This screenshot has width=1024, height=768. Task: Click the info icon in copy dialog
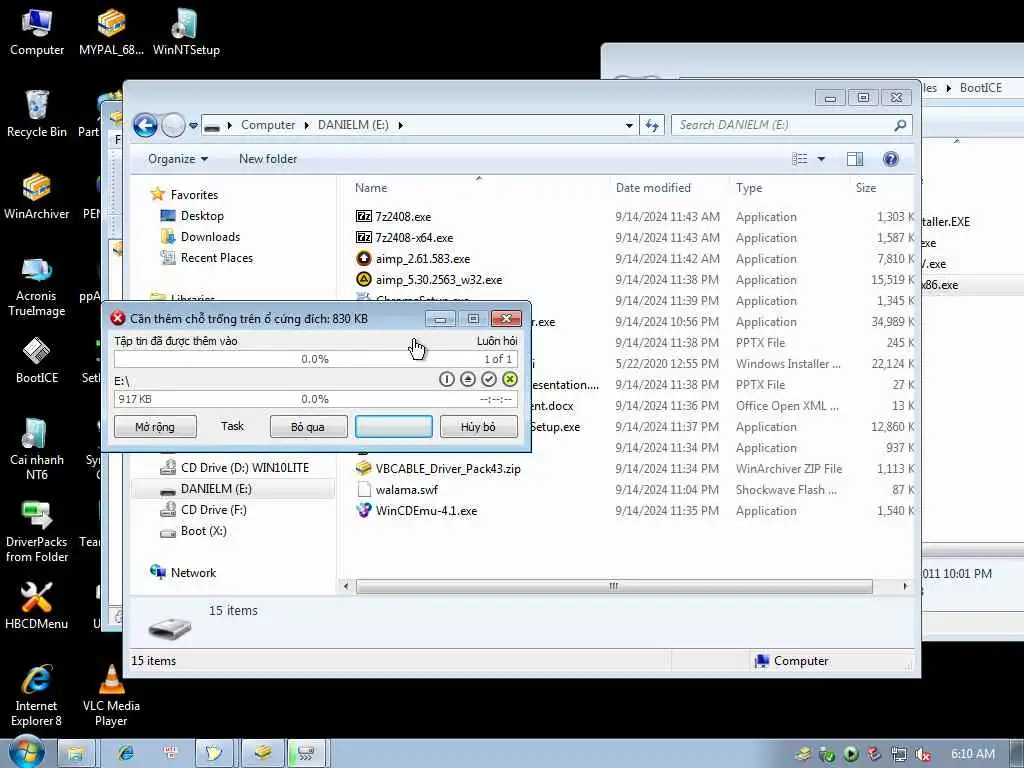[x=447, y=379]
